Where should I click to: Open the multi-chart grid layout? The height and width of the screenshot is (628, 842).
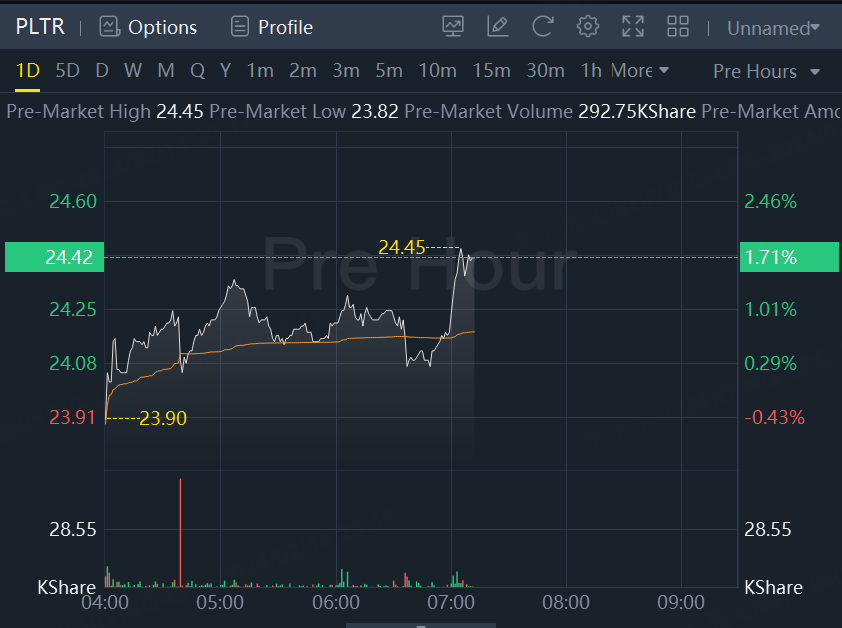click(x=678, y=27)
